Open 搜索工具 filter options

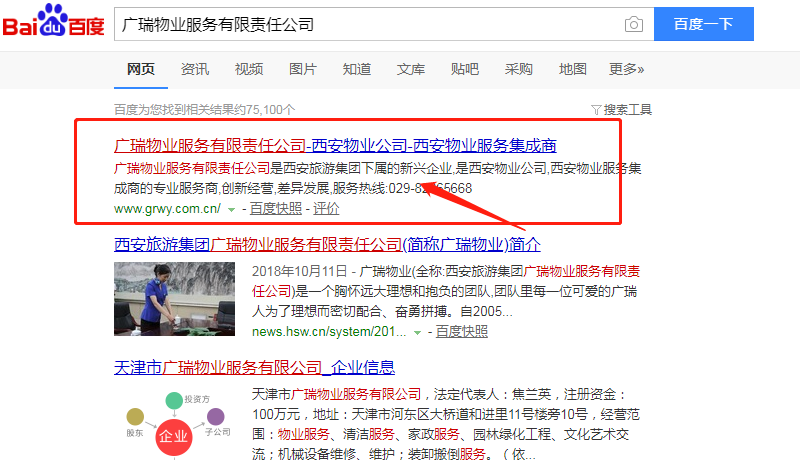622,109
